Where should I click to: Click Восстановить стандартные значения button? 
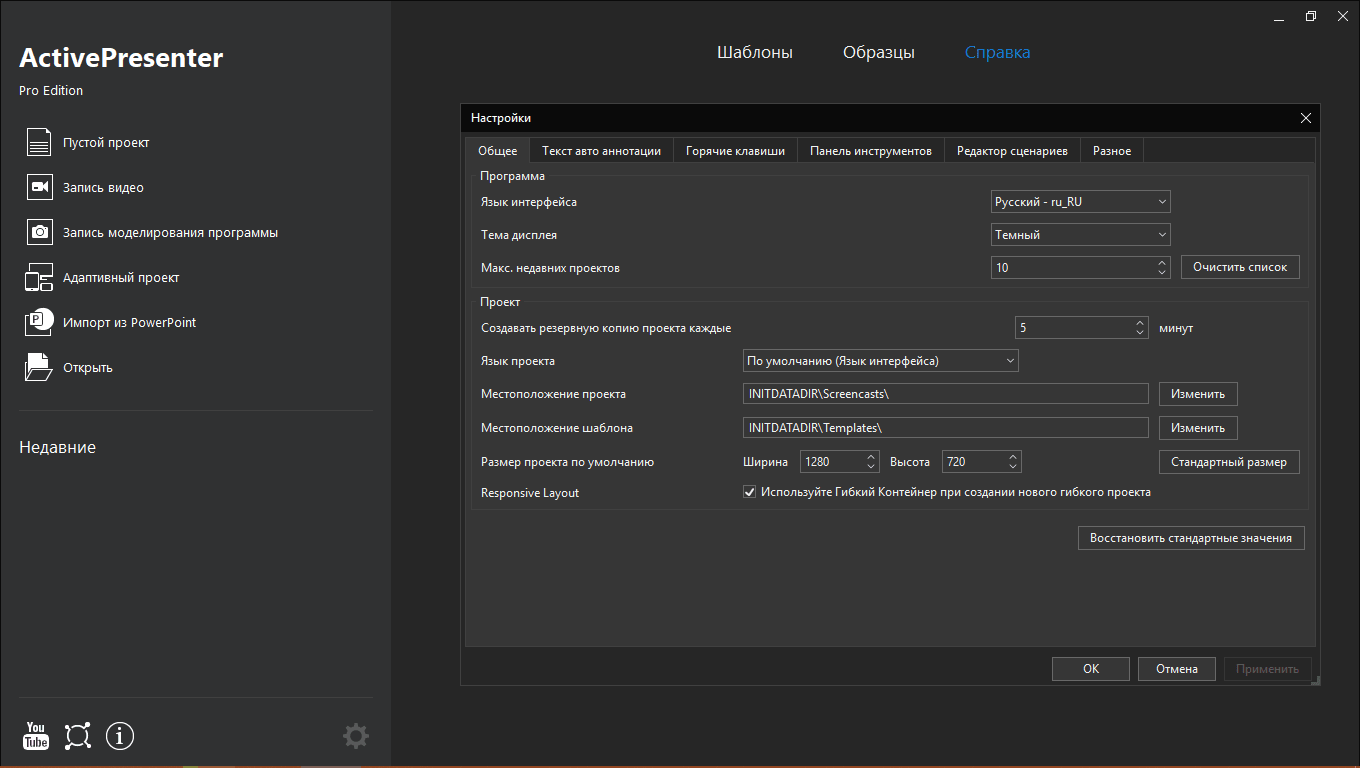coord(1191,538)
